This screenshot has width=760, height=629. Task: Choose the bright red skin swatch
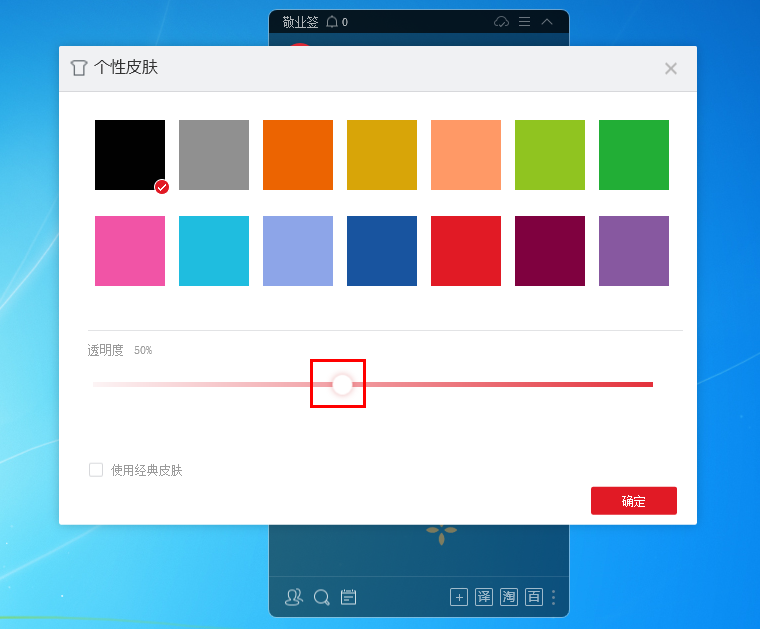click(x=466, y=251)
